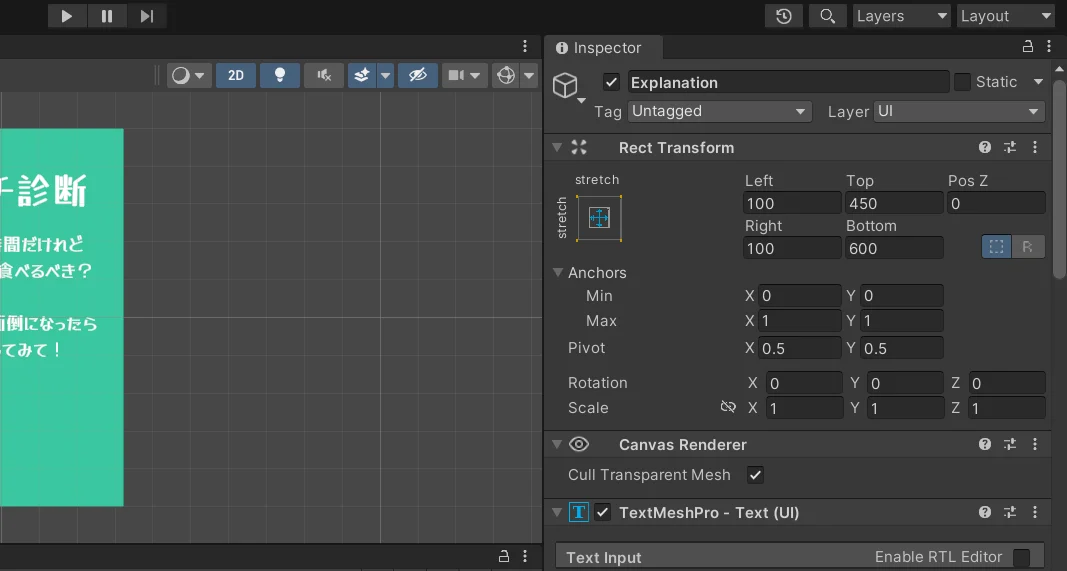
Task: Lock the bottom panel padlock icon
Action: coord(504,556)
